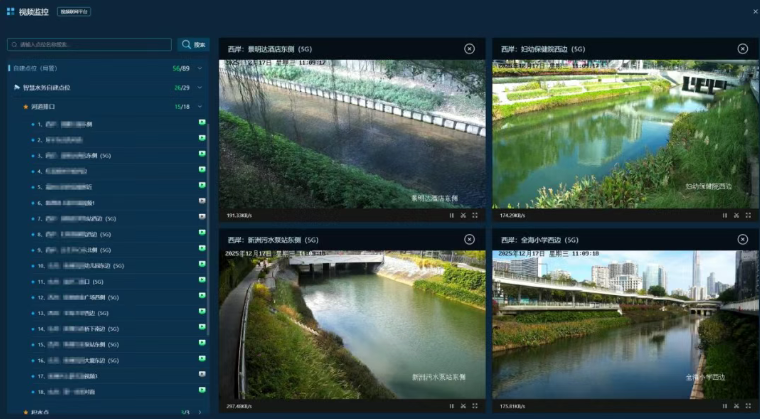Fullscreen the 妇幼保健院西边 video
The width and height of the screenshot is (760, 419).
tap(748, 215)
